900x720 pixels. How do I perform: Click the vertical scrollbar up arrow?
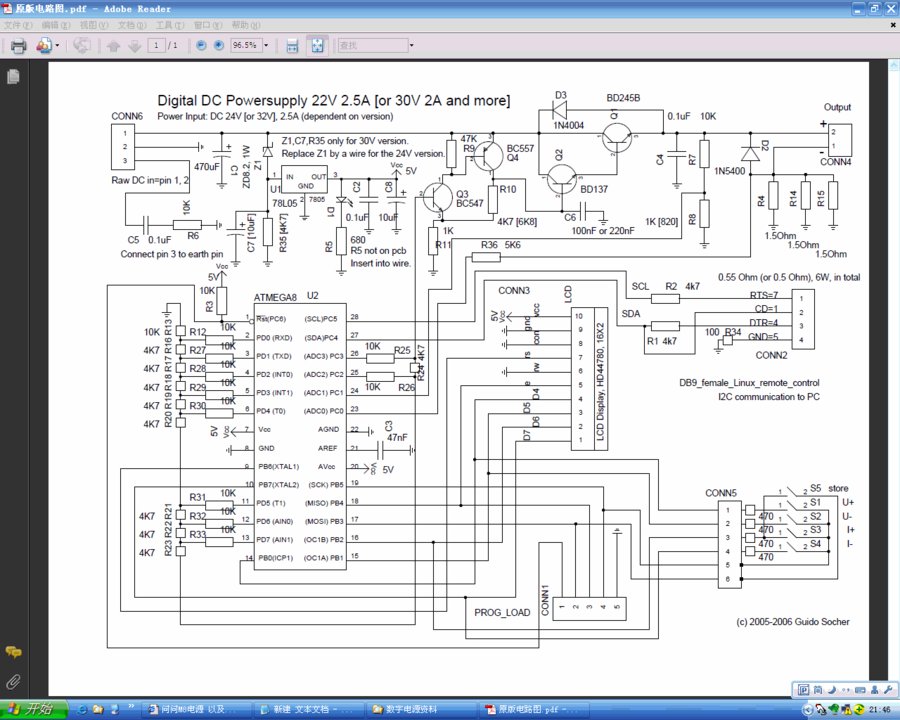tap(893, 63)
